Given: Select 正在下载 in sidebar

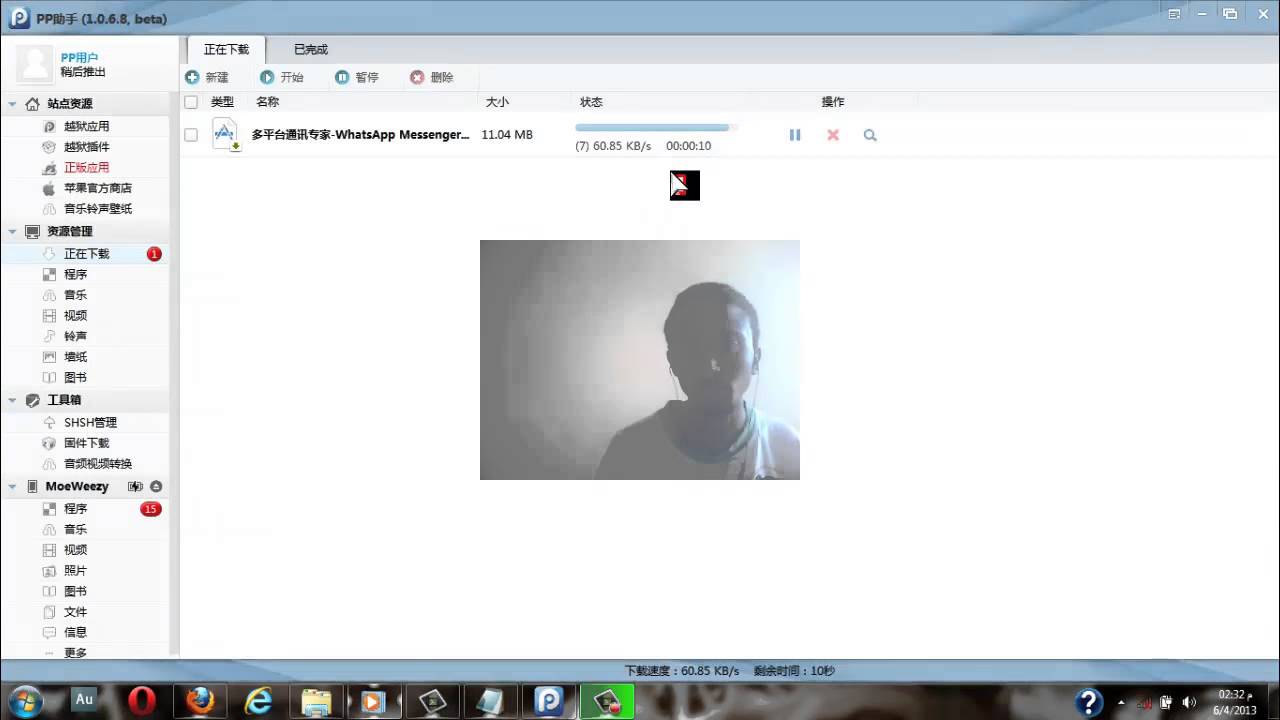Looking at the screenshot, I should click(85, 254).
